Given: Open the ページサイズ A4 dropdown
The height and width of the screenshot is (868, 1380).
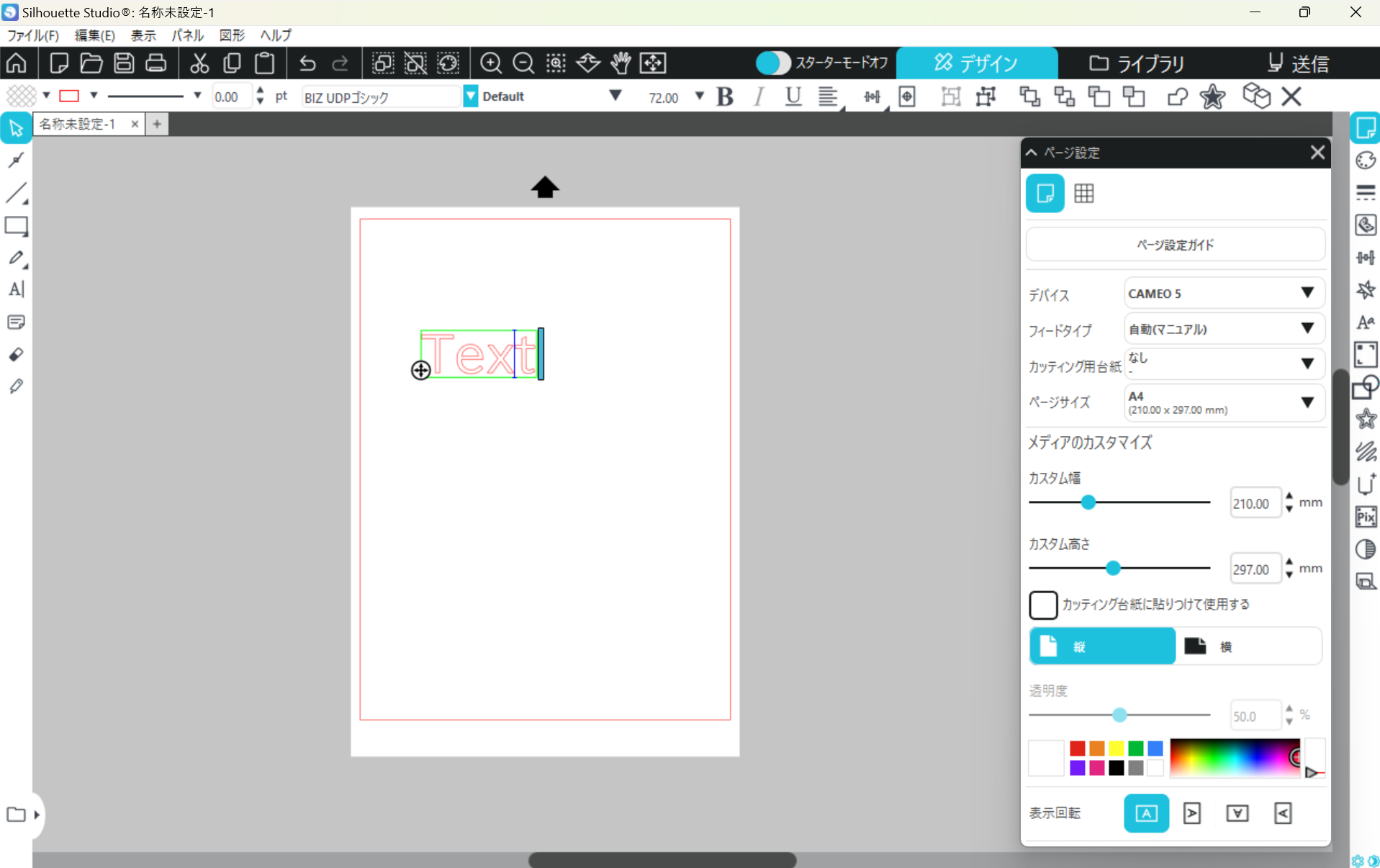Looking at the screenshot, I should tap(1224, 402).
